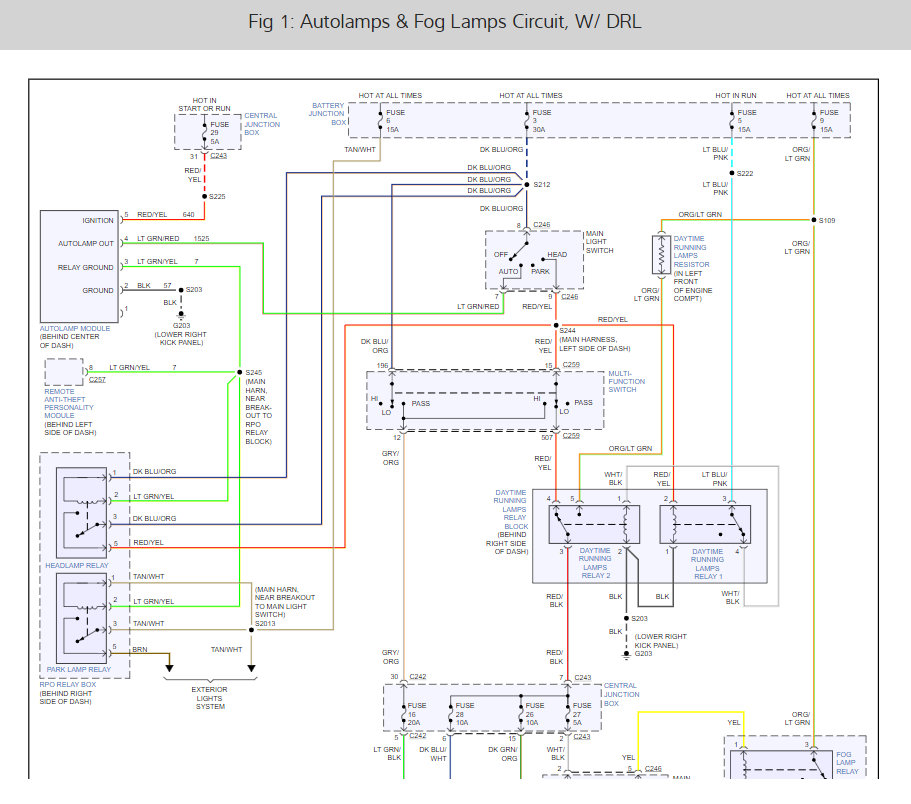Screen dimensions: 911x804
Task: Click the Daytime Running Lamps resistor symbol
Action: pyautogui.click(x=661, y=256)
